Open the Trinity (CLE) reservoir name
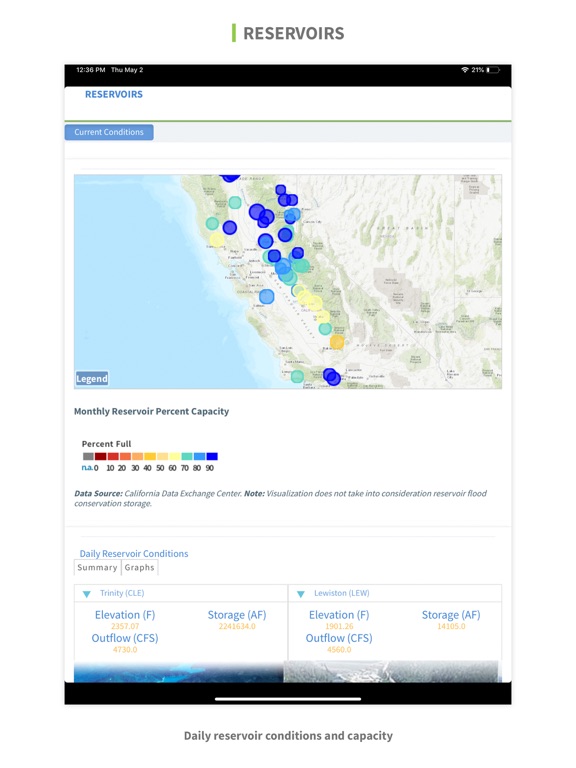This screenshot has width=576, height=768. (122, 593)
